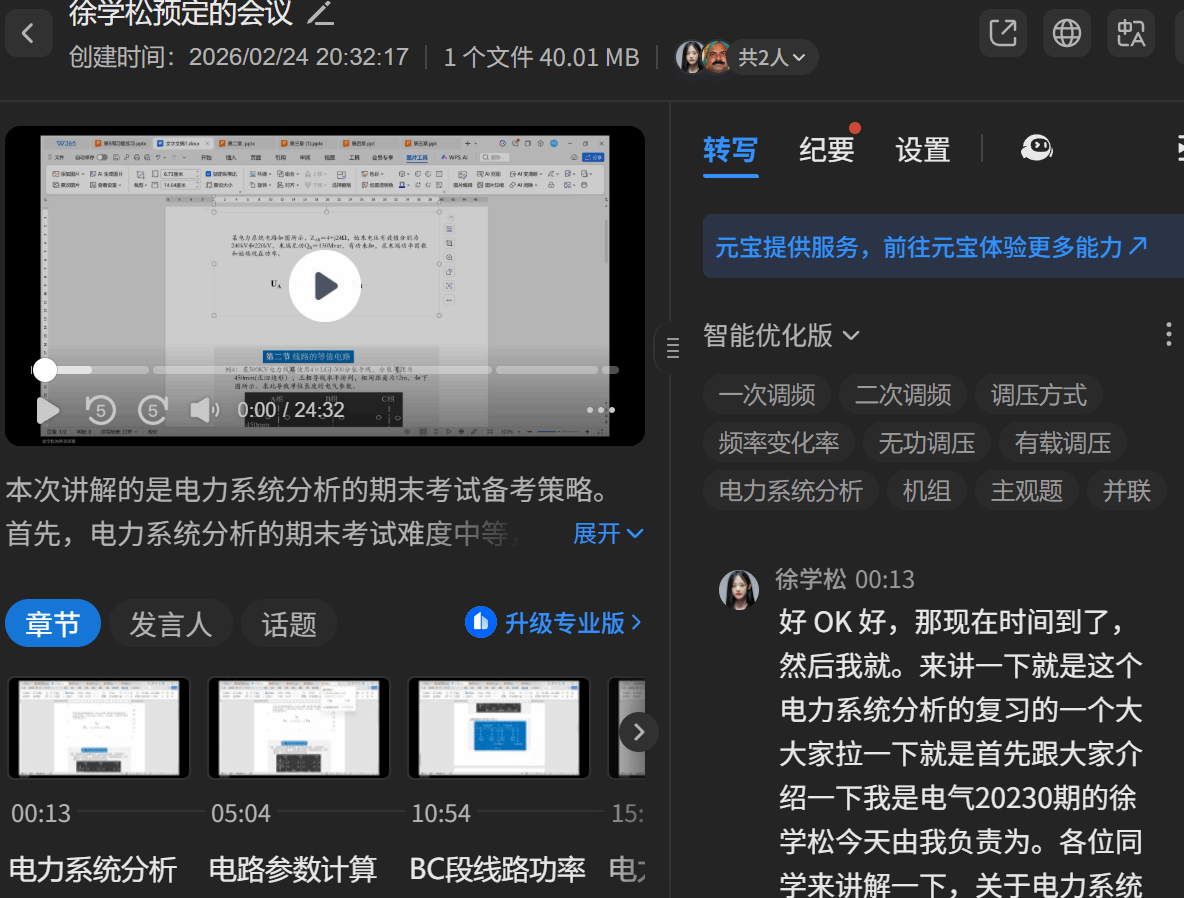The width and height of the screenshot is (1184, 898).
Task: Mute the video volume speaker
Action: point(204,410)
